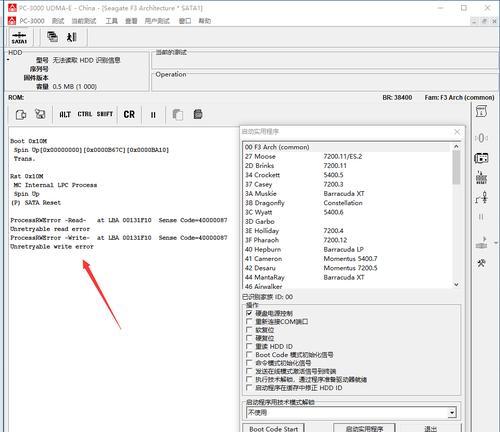Image resolution: width=500 pixels, height=432 pixels.
Task: Select 3E Holliday family row
Action: pos(347,231)
